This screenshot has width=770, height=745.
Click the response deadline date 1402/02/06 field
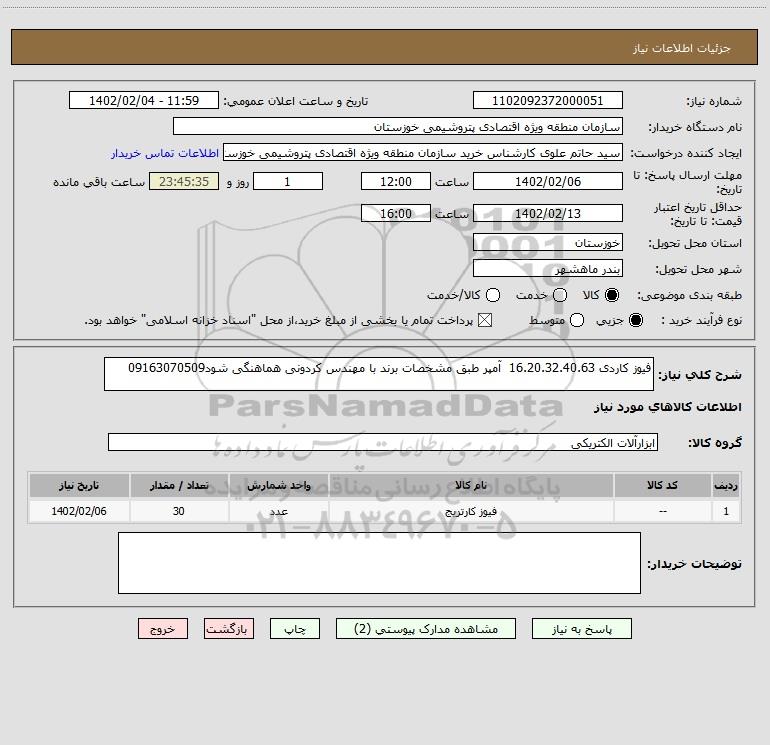pyautogui.click(x=548, y=181)
